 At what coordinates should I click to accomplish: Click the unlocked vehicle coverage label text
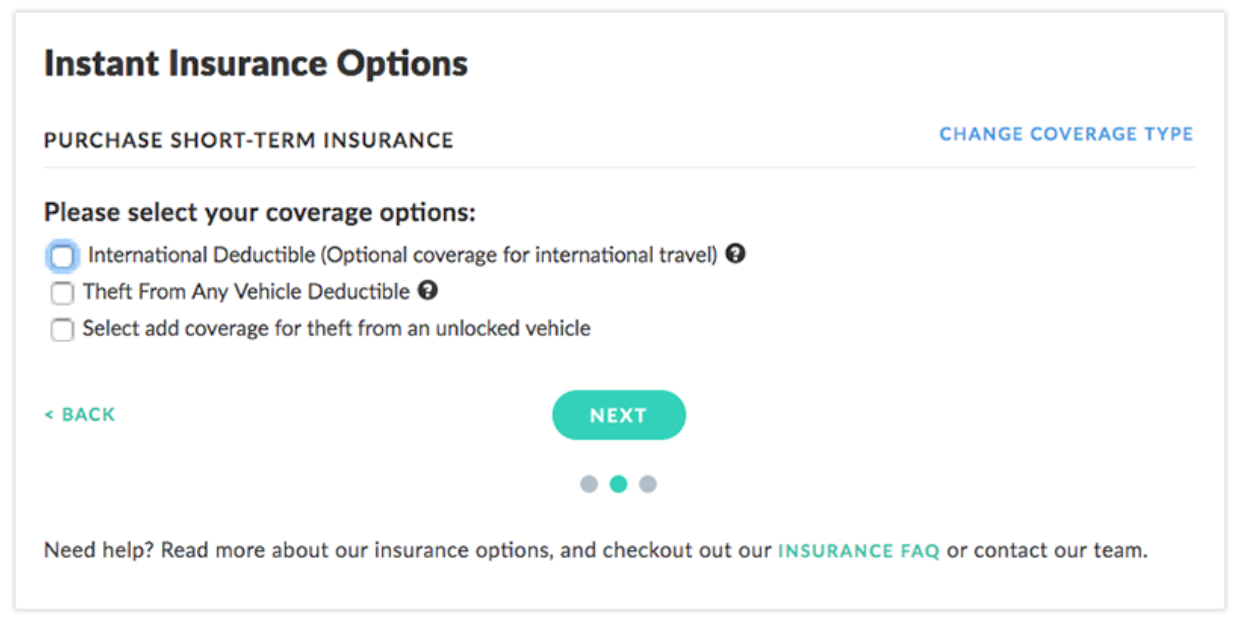click(336, 328)
